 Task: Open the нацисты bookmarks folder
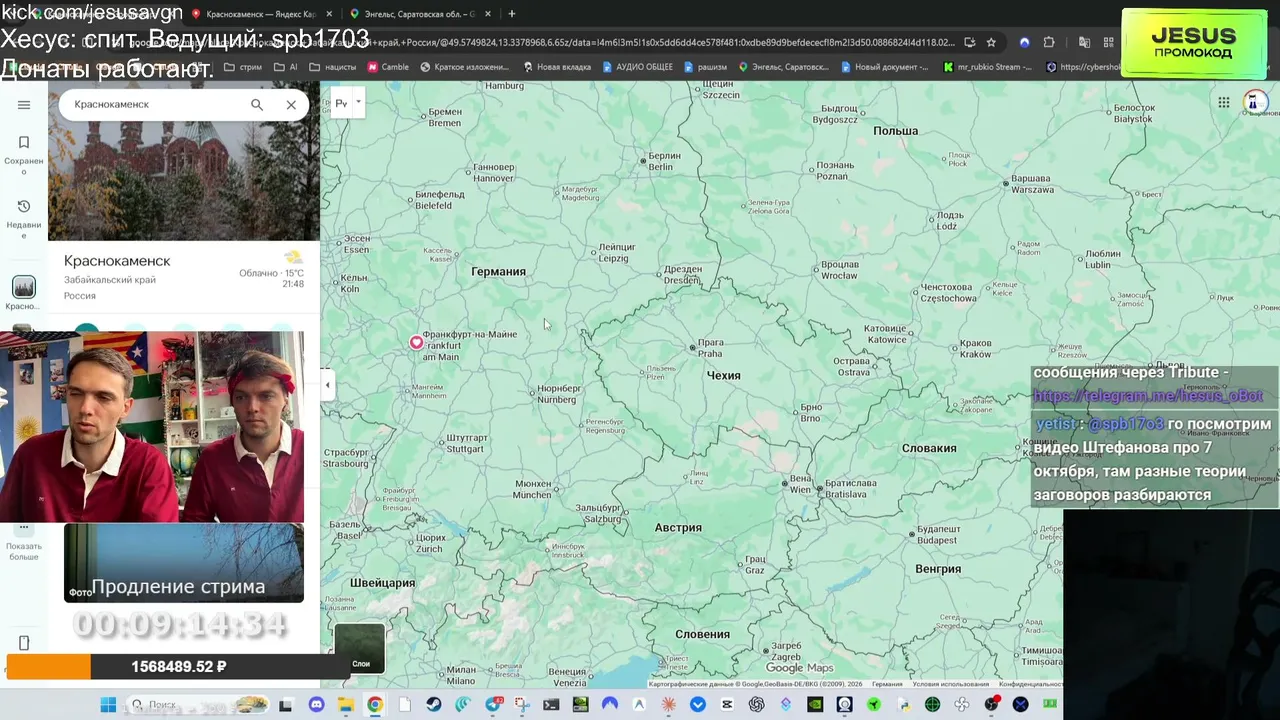[x=333, y=67]
